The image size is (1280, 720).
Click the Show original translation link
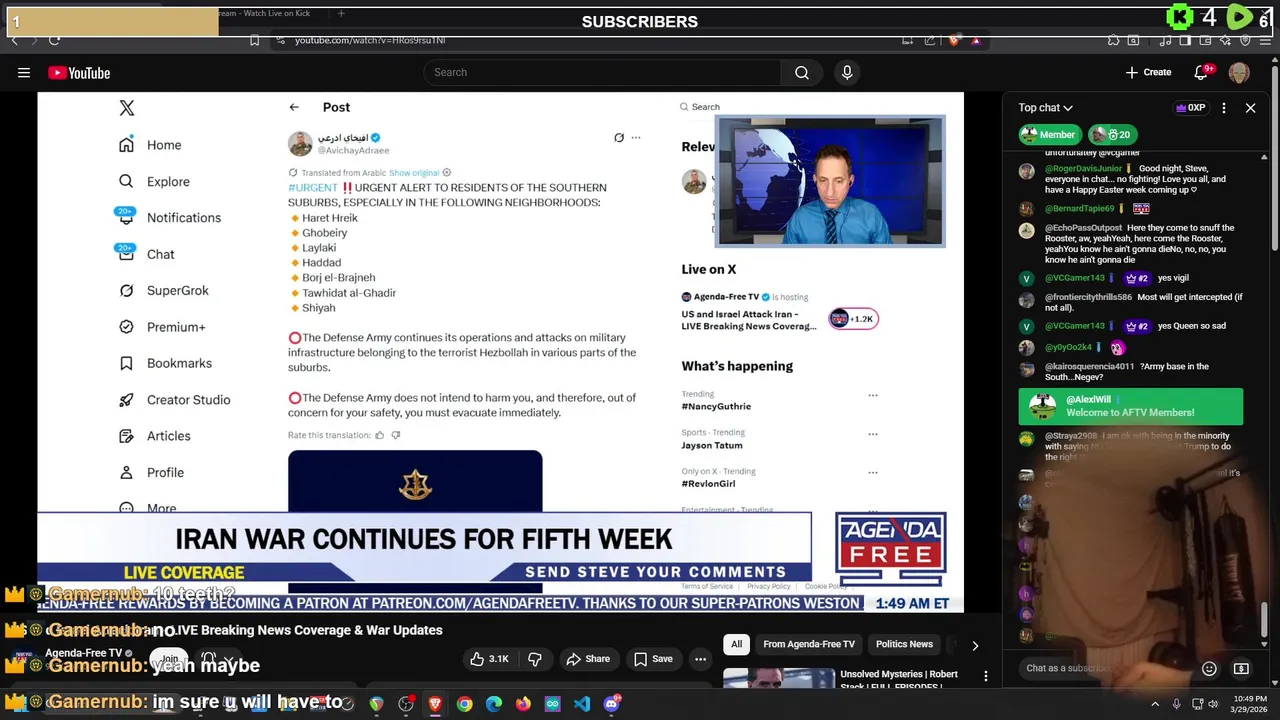(414, 173)
